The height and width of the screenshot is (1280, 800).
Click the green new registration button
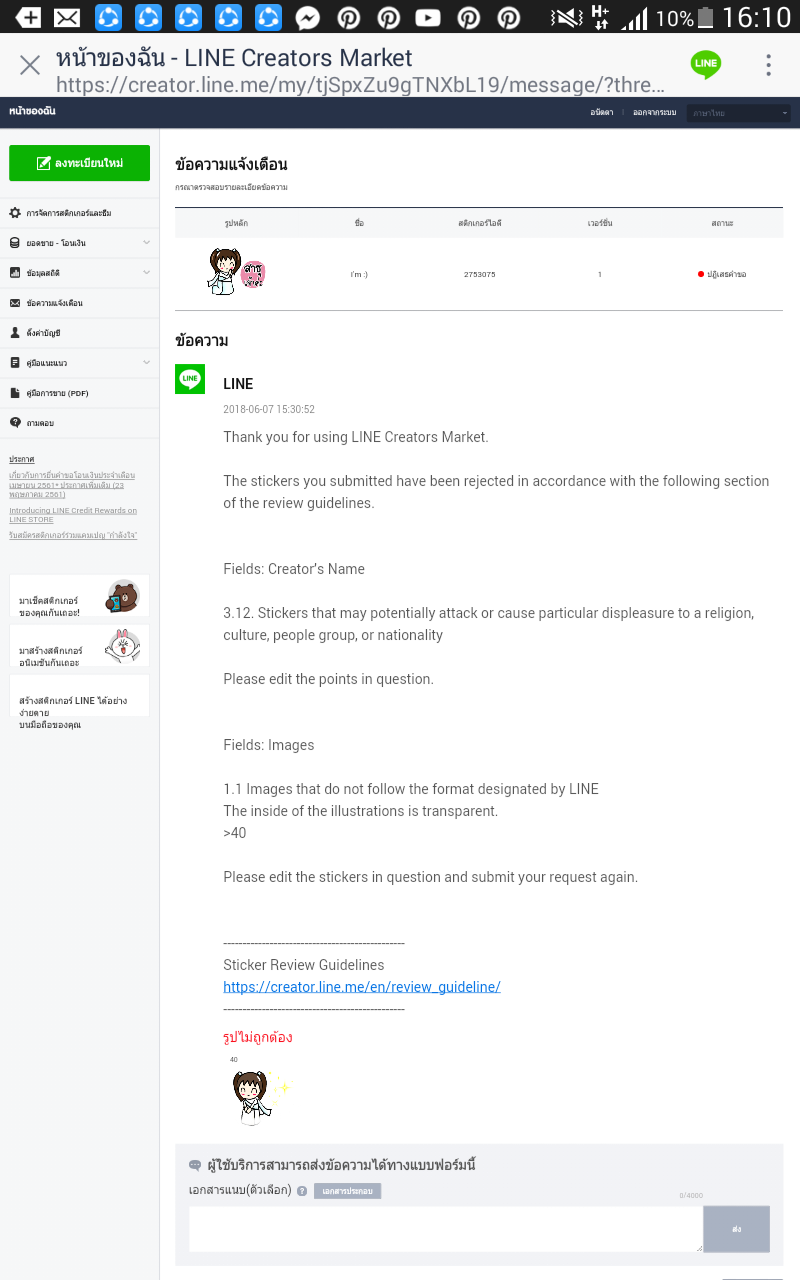pos(79,163)
